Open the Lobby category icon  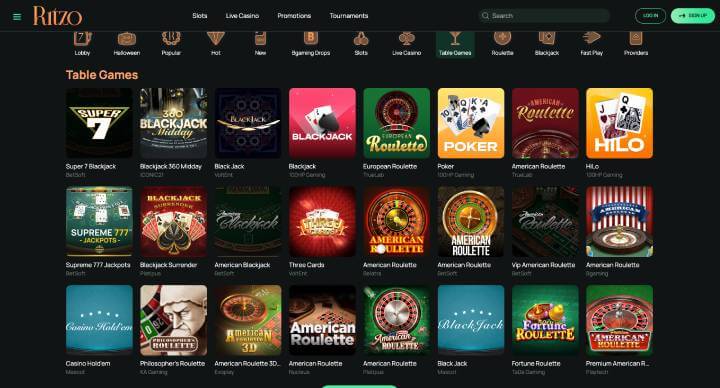(82, 39)
